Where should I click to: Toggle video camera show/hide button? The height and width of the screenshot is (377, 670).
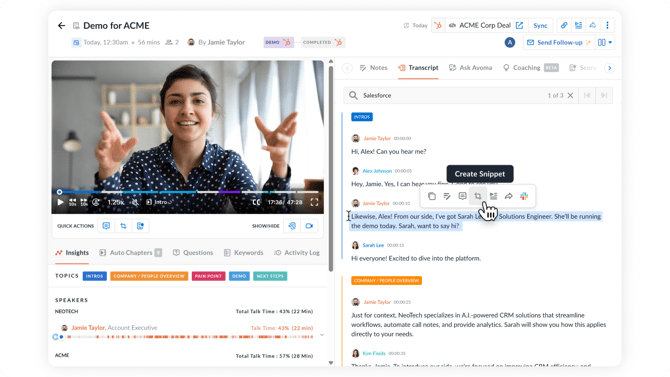click(309, 226)
